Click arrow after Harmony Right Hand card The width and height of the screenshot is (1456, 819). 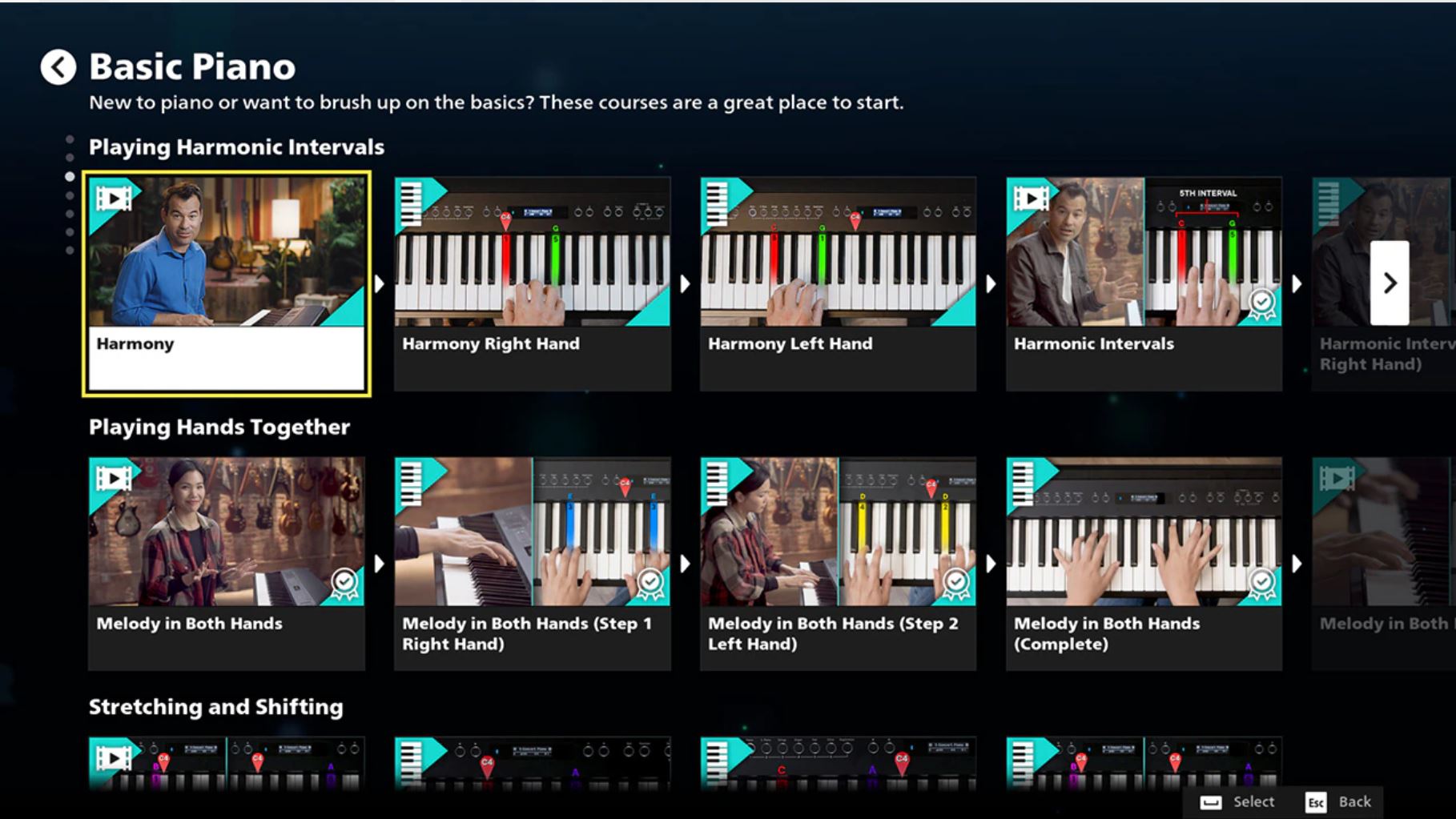point(686,283)
